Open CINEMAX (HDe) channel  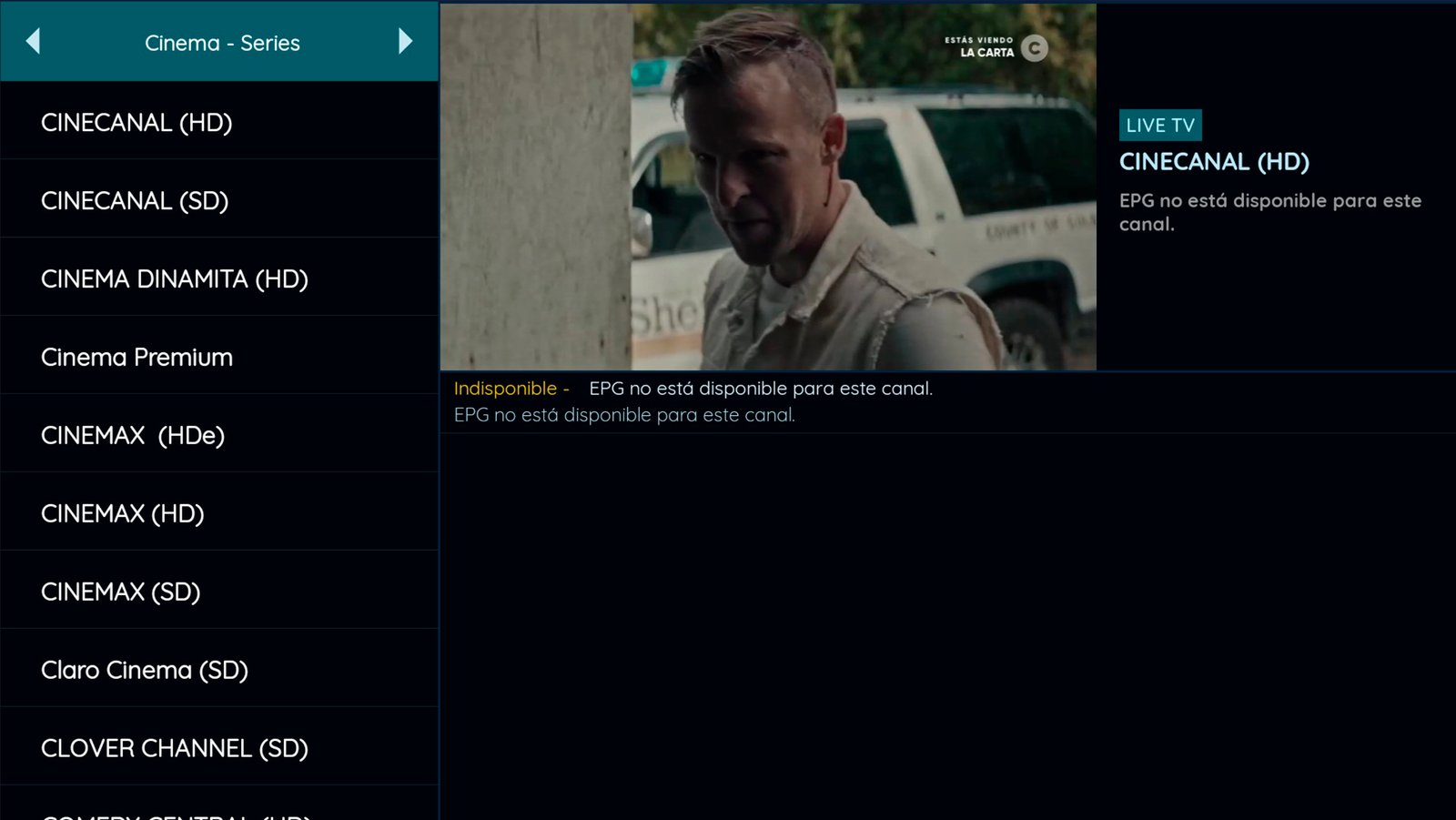point(133,435)
